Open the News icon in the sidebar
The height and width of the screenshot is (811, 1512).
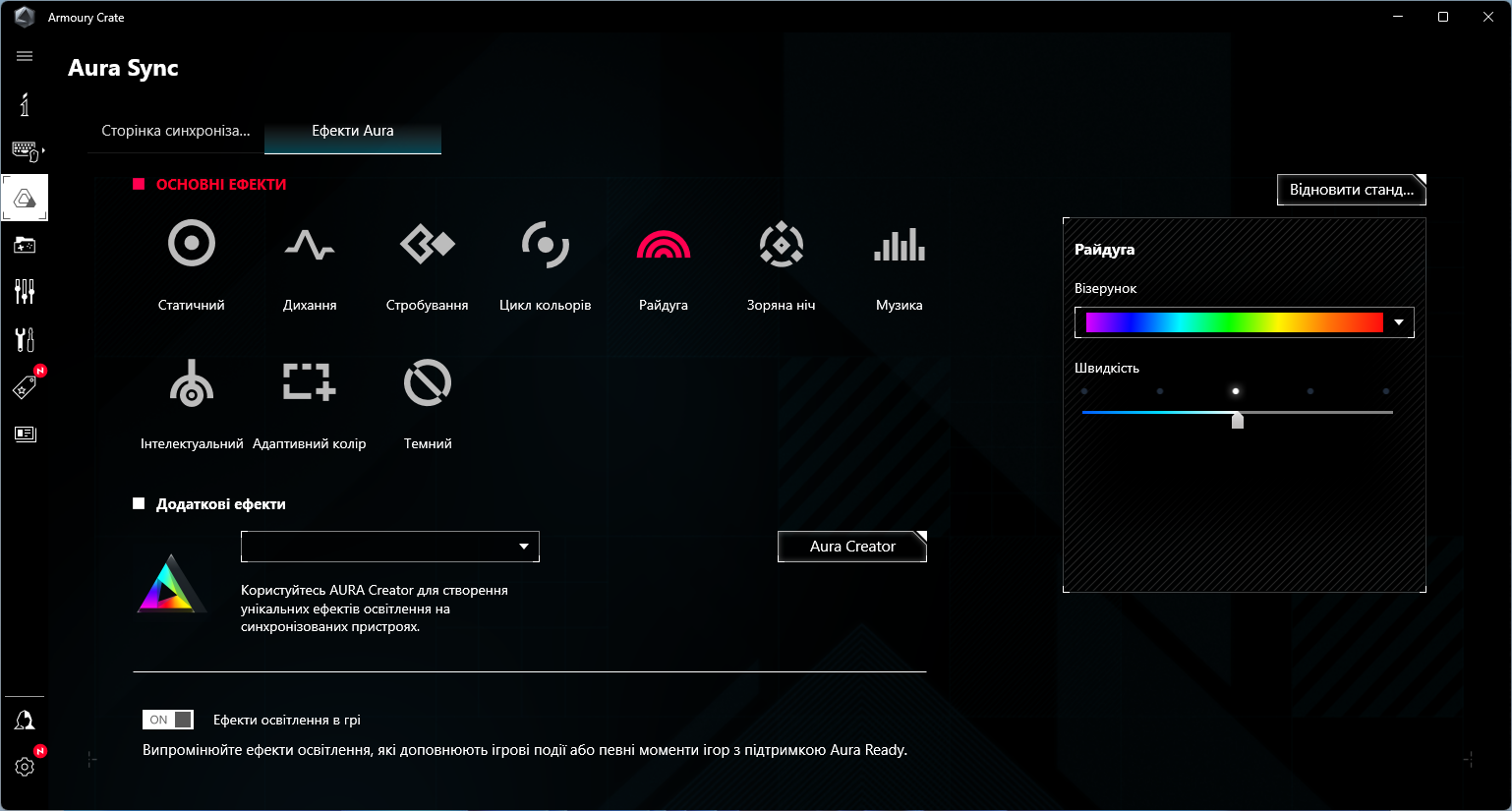click(25, 434)
